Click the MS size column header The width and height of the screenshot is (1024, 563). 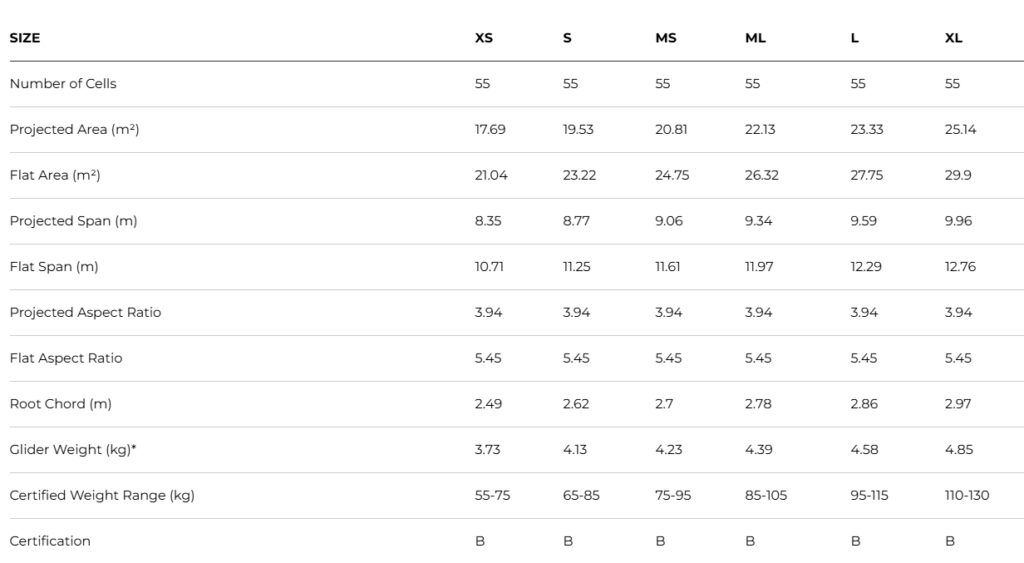point(666,38)
